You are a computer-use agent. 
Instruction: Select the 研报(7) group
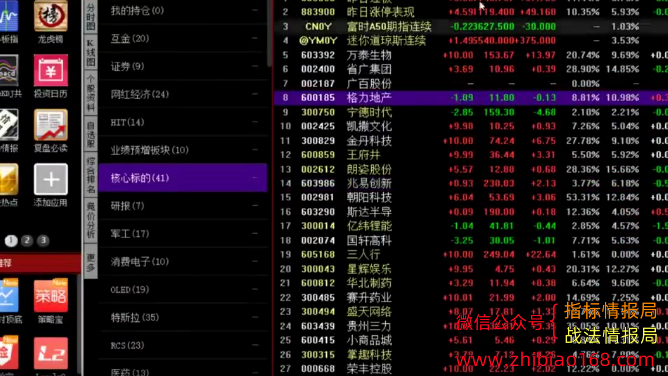click(183, 206)
